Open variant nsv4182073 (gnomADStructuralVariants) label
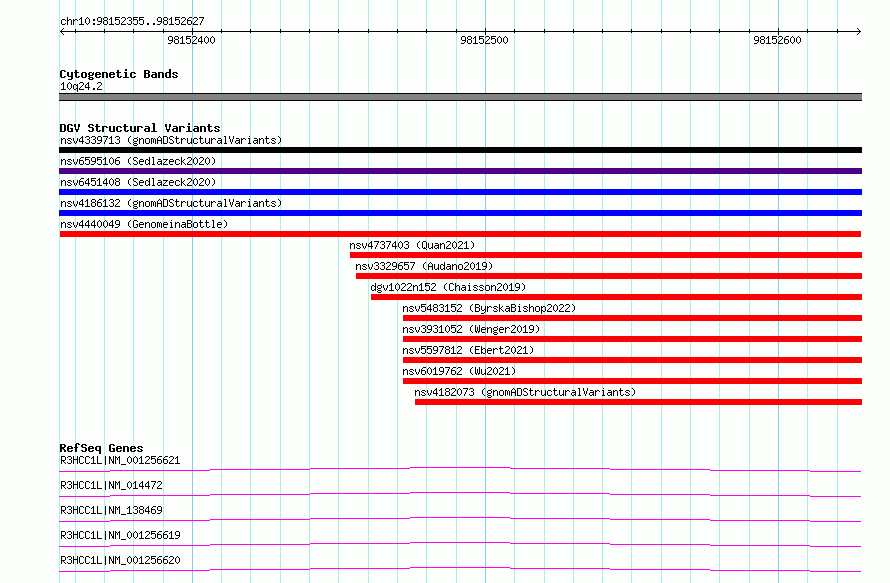This screenshot has height=583, width=890. 525,392
